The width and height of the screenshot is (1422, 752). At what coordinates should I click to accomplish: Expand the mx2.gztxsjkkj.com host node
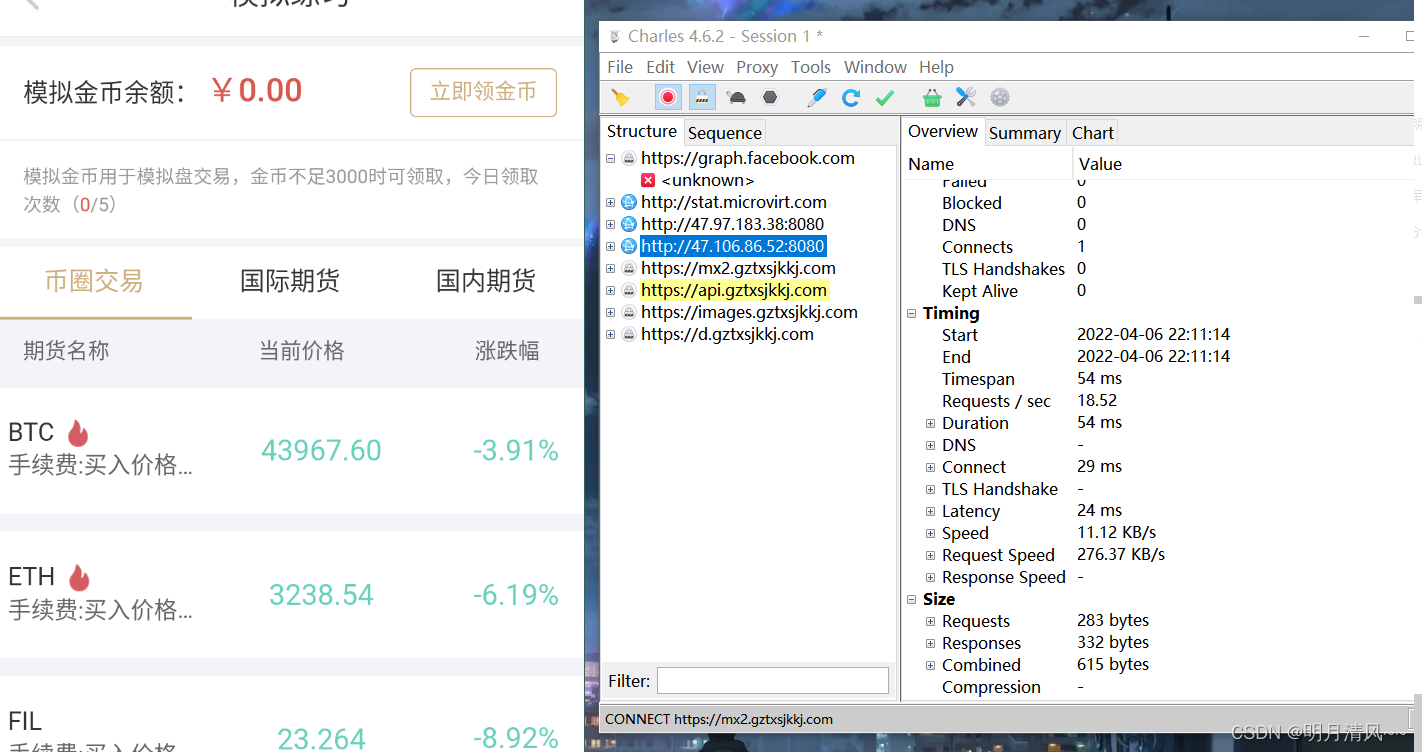(x=611, y=268)
